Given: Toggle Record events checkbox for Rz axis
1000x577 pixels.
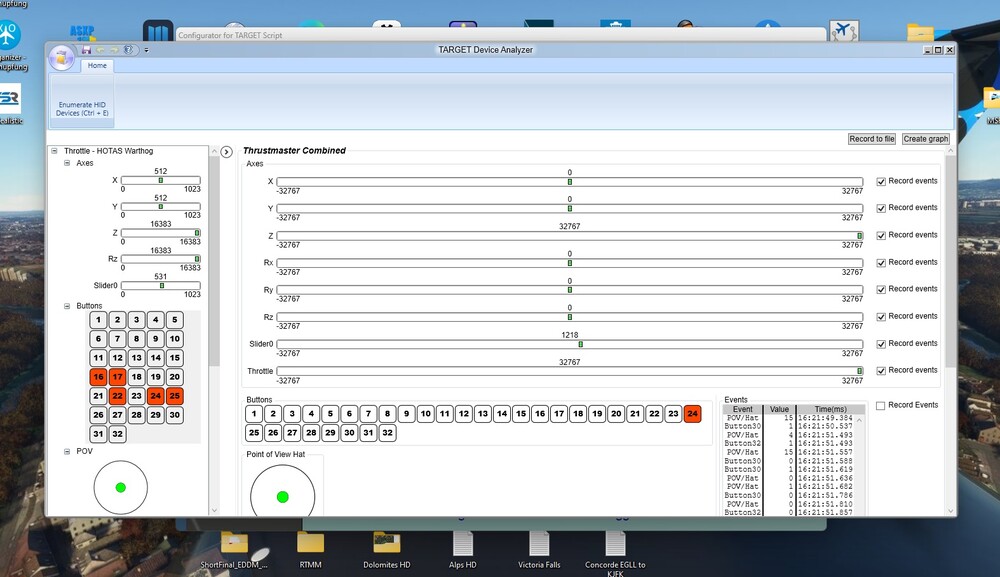Looking at the screenshot, I should tap(881, 317).
